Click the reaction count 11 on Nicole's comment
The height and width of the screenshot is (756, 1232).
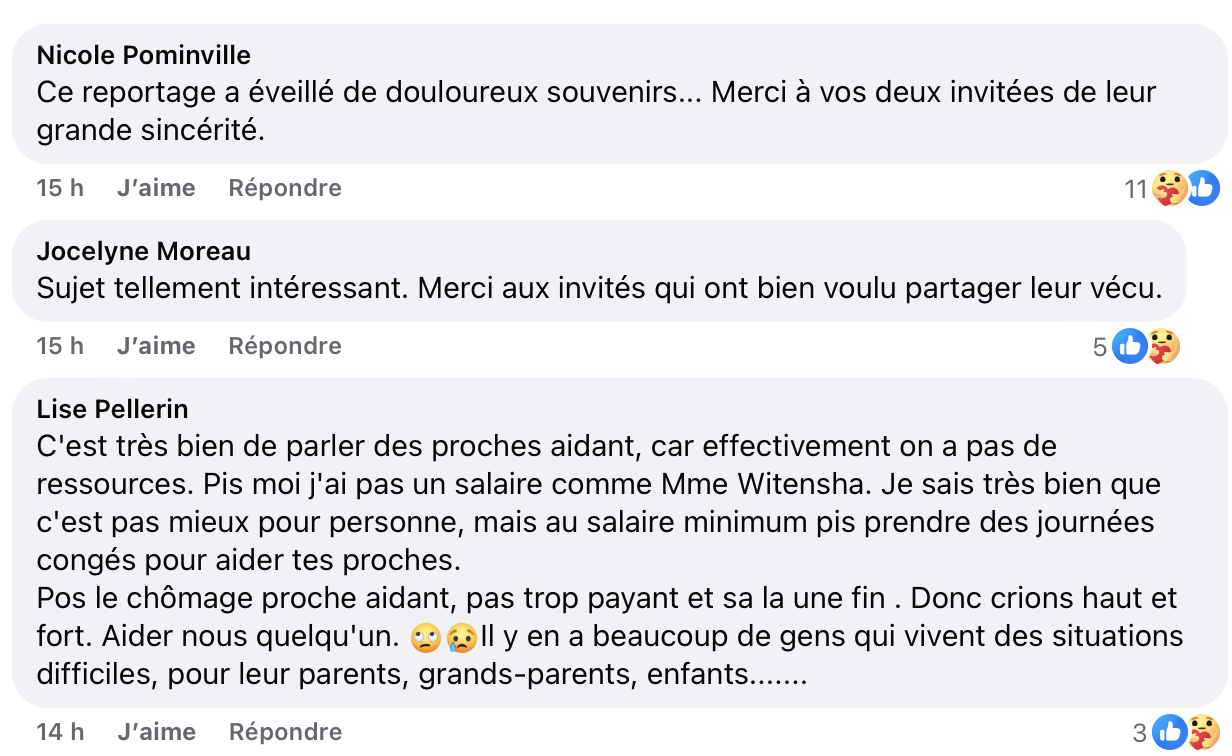[1137, 186]
